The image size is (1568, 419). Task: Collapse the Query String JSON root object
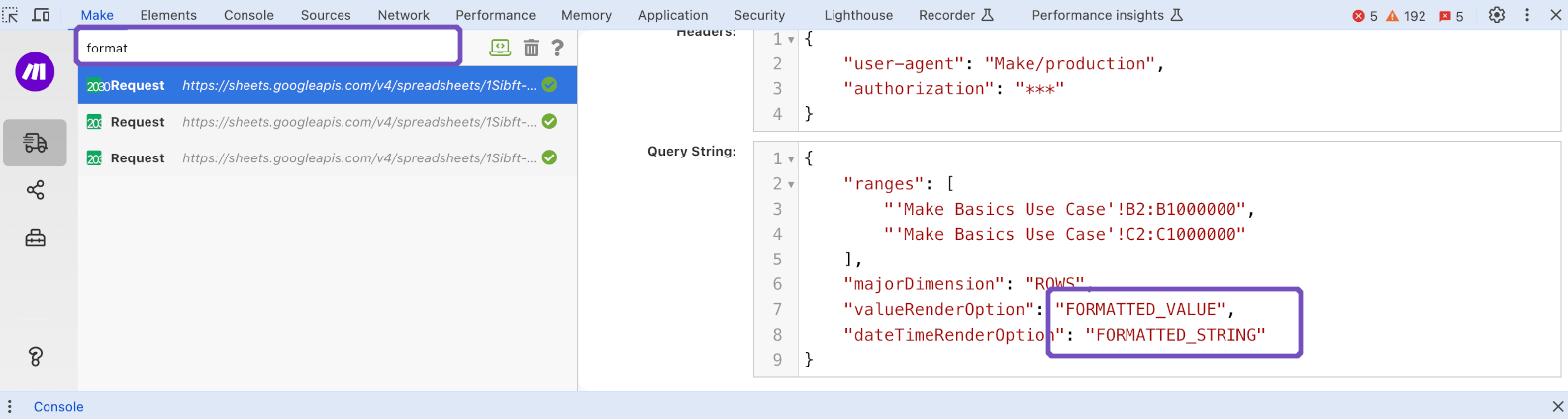point(791,159)
